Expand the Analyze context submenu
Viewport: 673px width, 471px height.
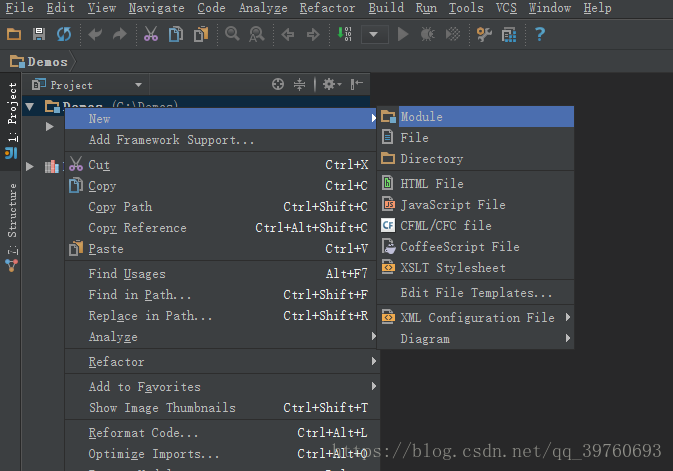[221, 337]
